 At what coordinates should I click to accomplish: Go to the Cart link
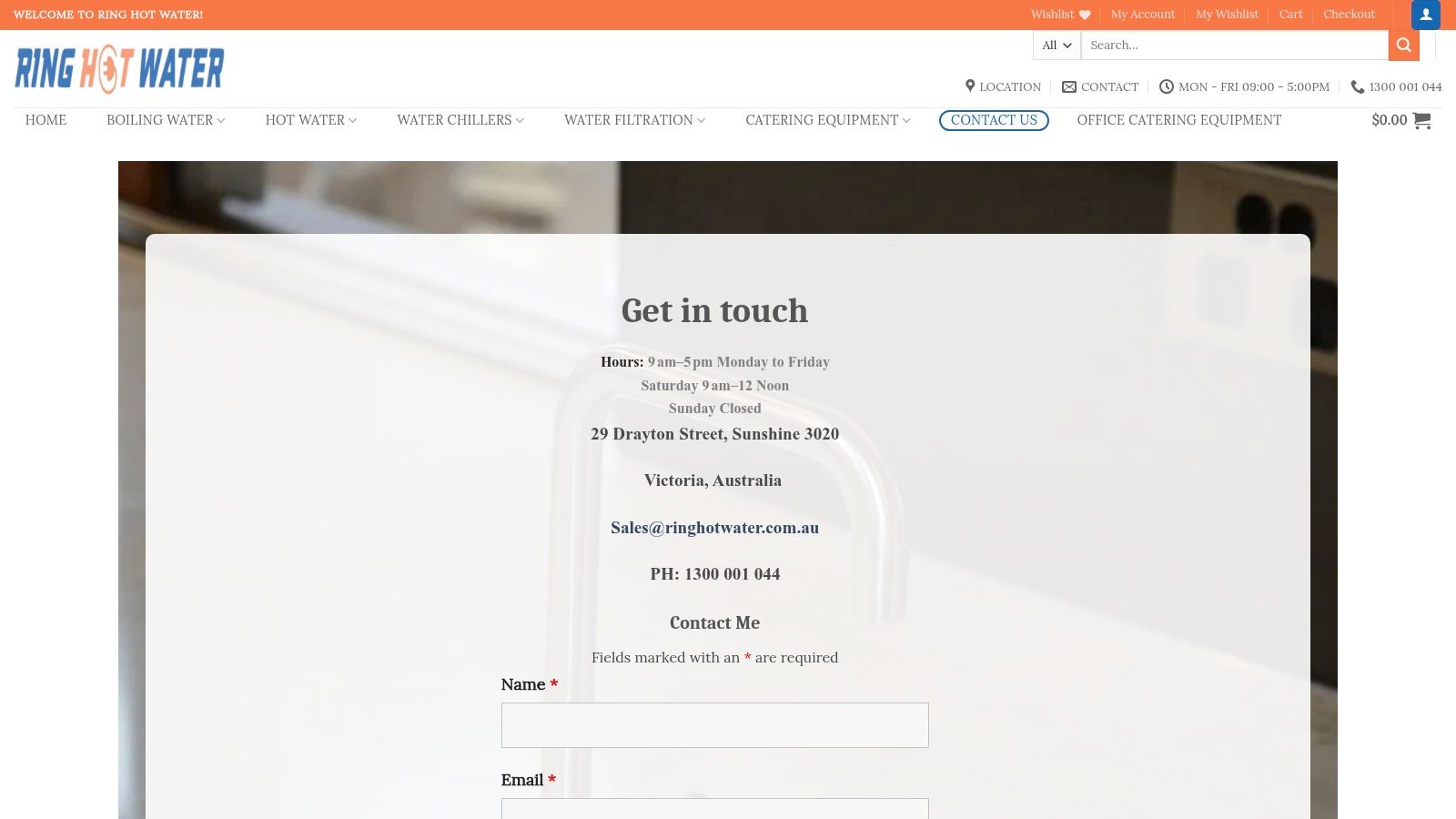pos(1290,15)
